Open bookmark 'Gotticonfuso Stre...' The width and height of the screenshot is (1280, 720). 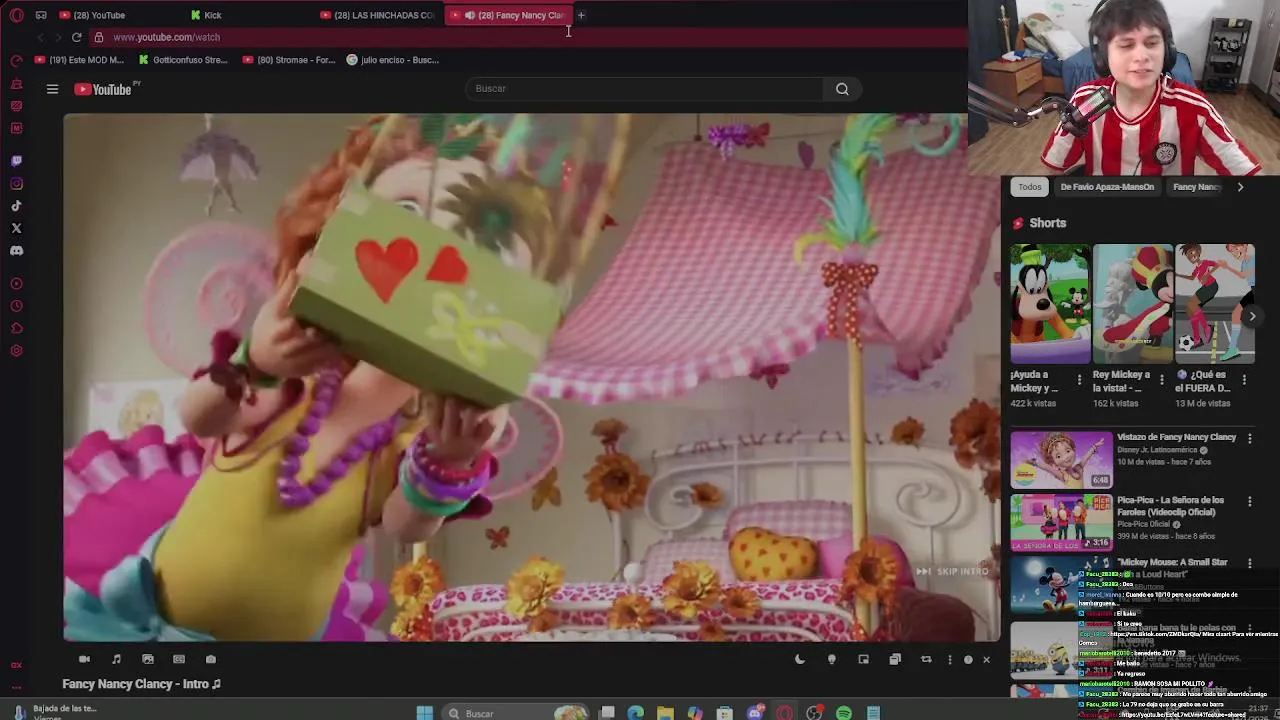pyautogui.click(x=183, y=60)
